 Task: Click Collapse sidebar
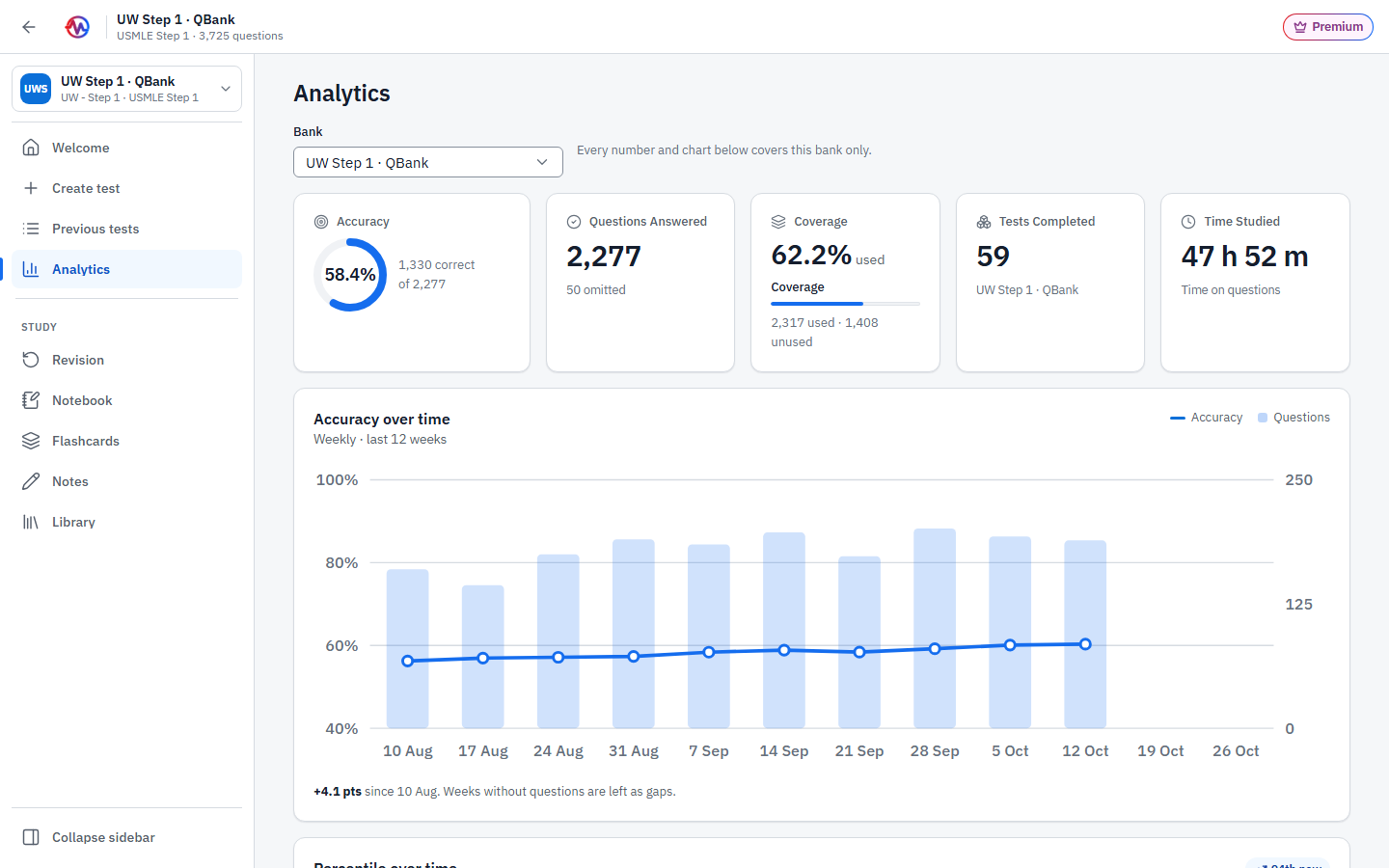point(126,837)
